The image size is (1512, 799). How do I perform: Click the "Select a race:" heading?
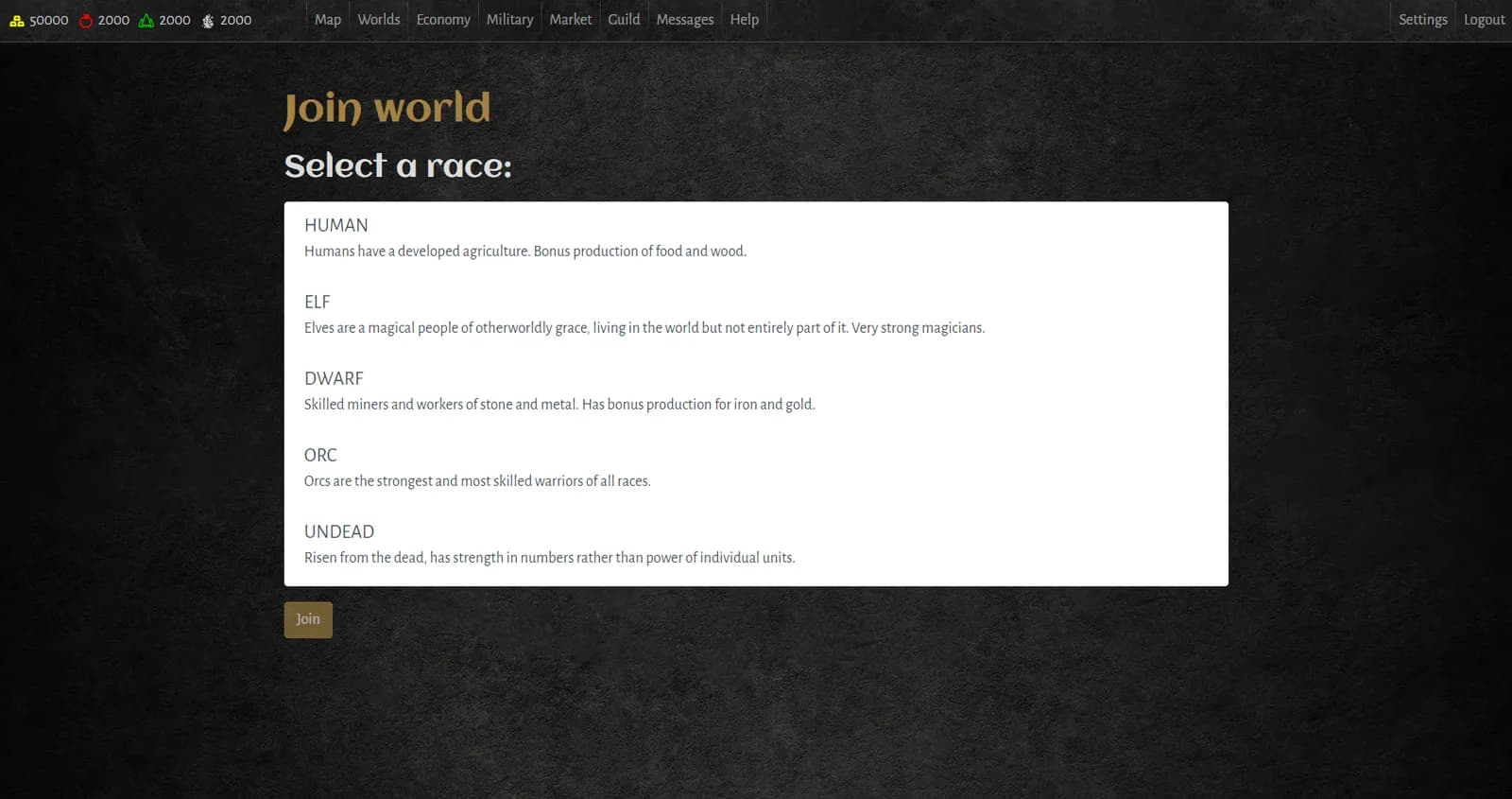click(398, 166)
